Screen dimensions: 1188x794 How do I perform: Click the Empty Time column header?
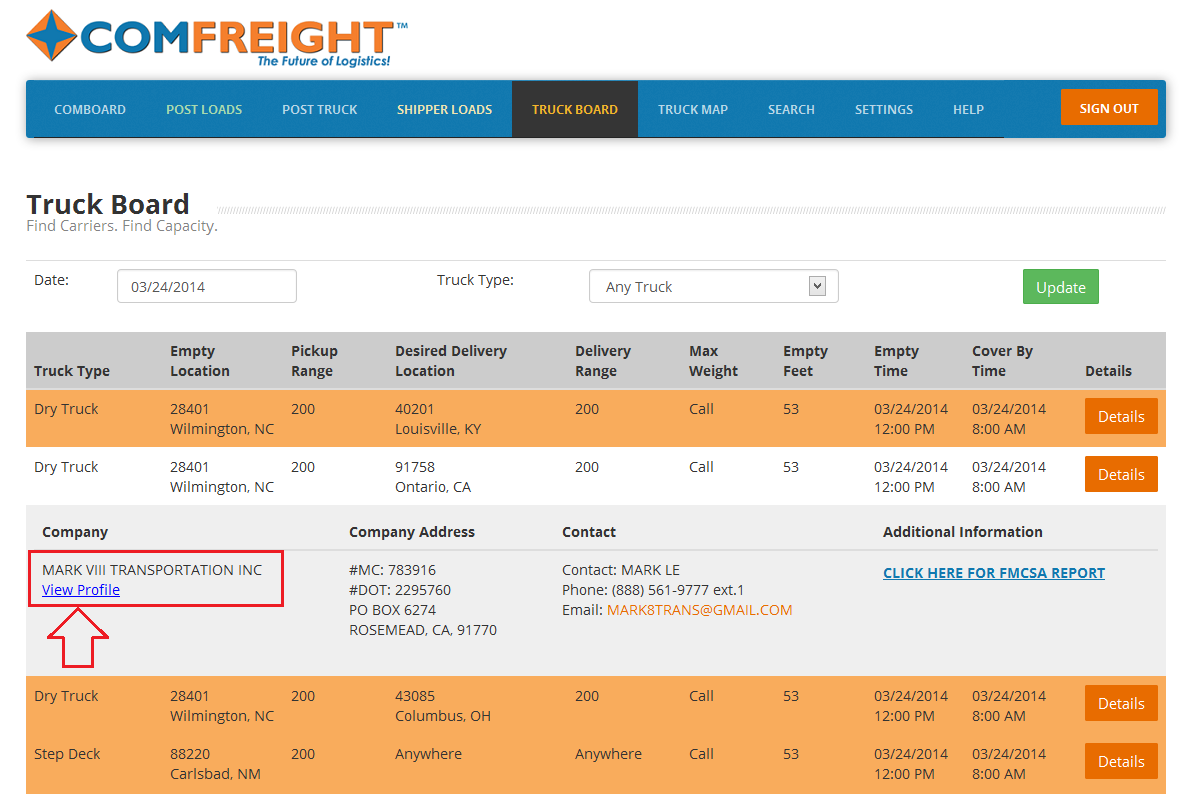(x=896, y=361)
